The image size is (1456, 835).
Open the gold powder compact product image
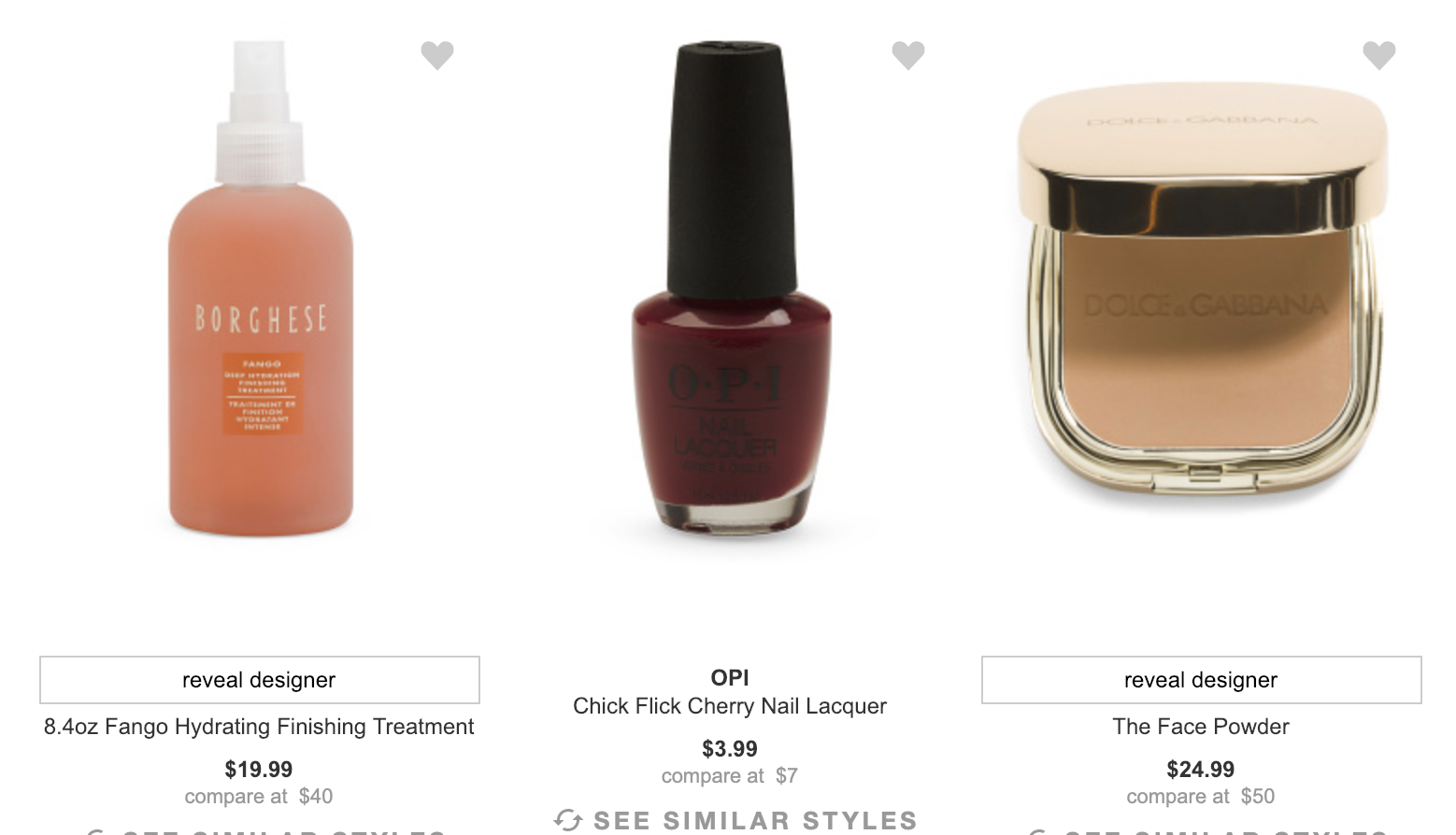coord(1202,290)
